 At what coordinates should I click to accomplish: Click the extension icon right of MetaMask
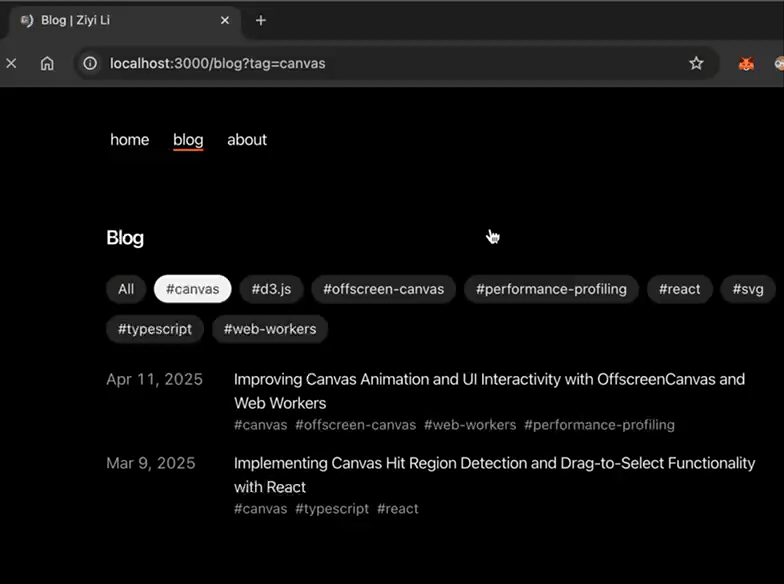(x=779, y=64)
